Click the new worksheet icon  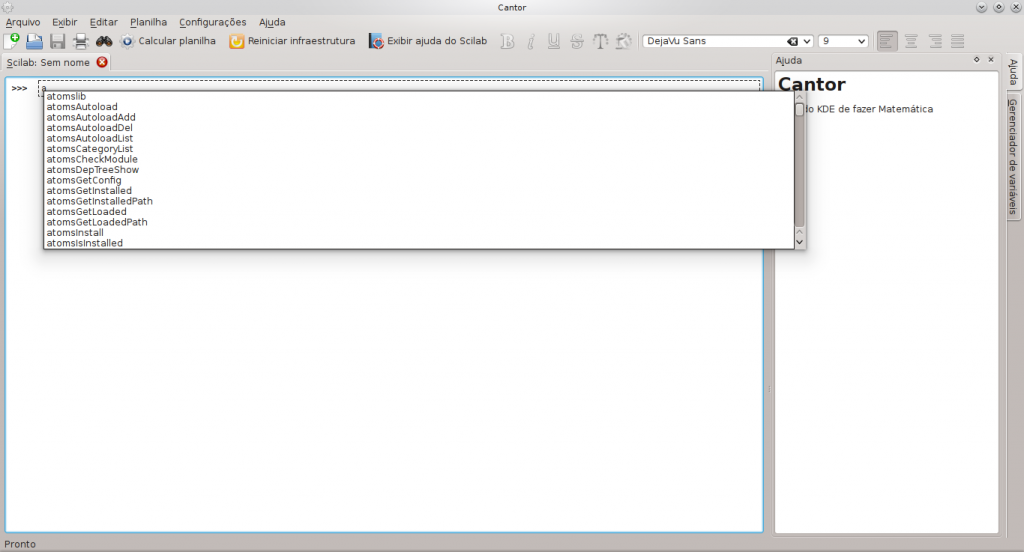[12, 41]
